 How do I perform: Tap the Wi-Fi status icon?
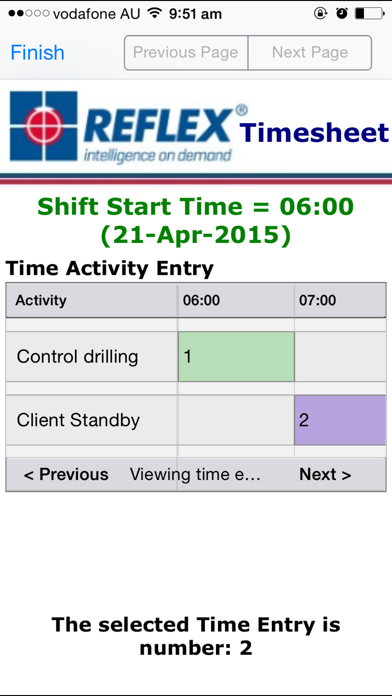[154, 13]
